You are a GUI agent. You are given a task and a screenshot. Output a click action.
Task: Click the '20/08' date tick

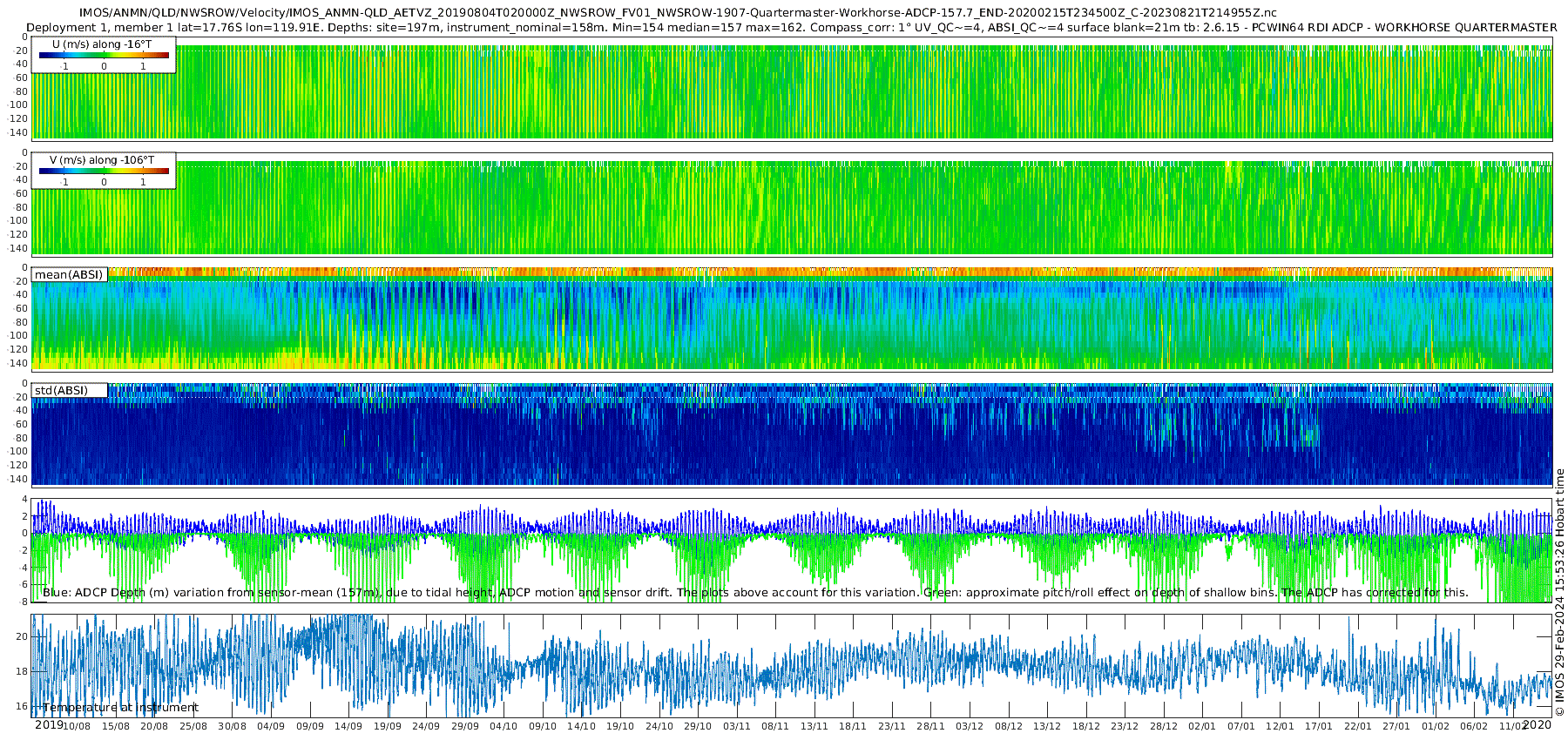coord(154,726)
